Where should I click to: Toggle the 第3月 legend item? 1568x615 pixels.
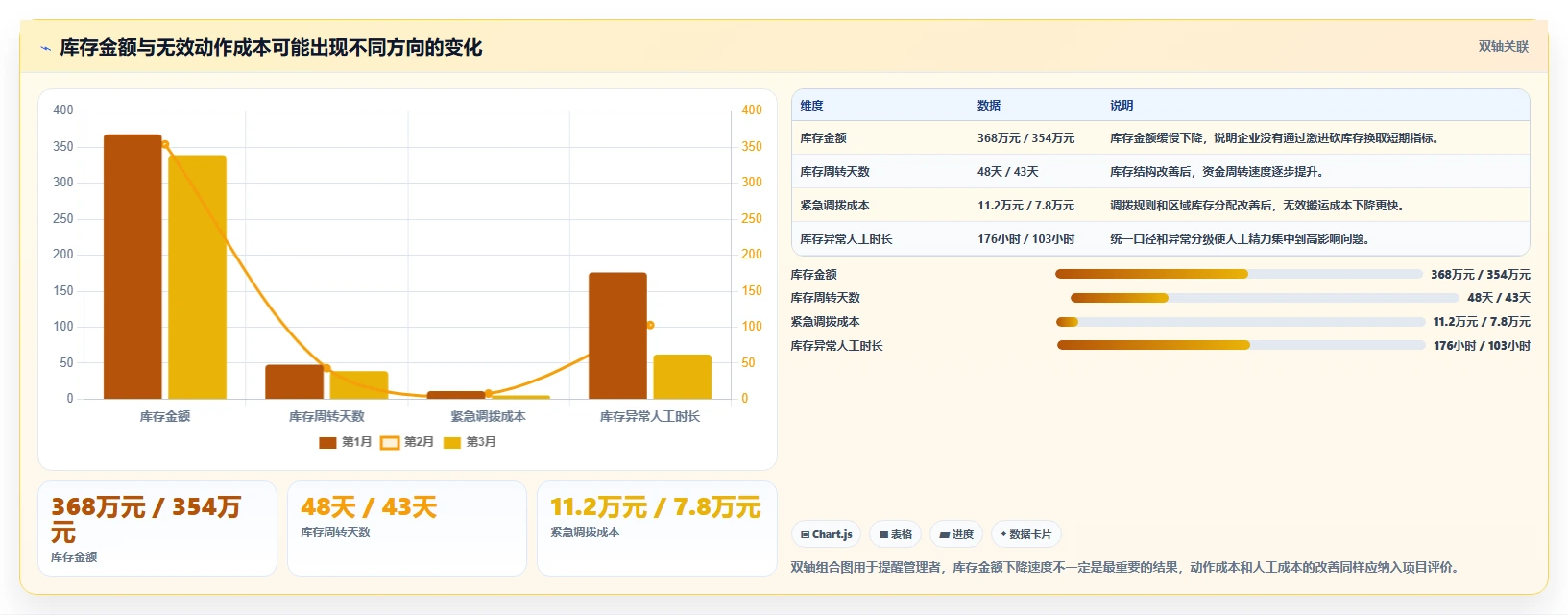(470, 442)
